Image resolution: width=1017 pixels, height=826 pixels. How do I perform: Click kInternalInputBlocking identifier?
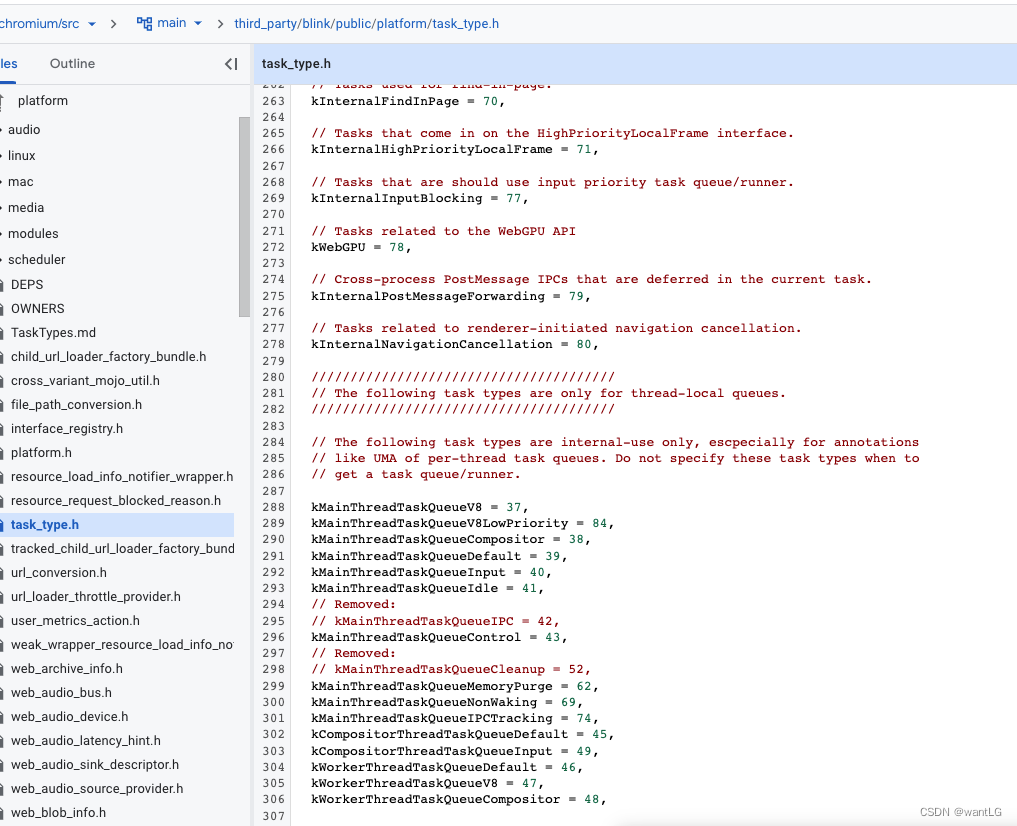(396, 198)
